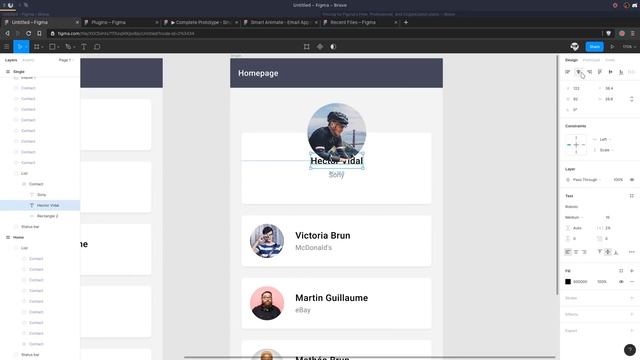Open the Design tab
The height and width of the screenshot is (360, 640).
click(571, 60)
